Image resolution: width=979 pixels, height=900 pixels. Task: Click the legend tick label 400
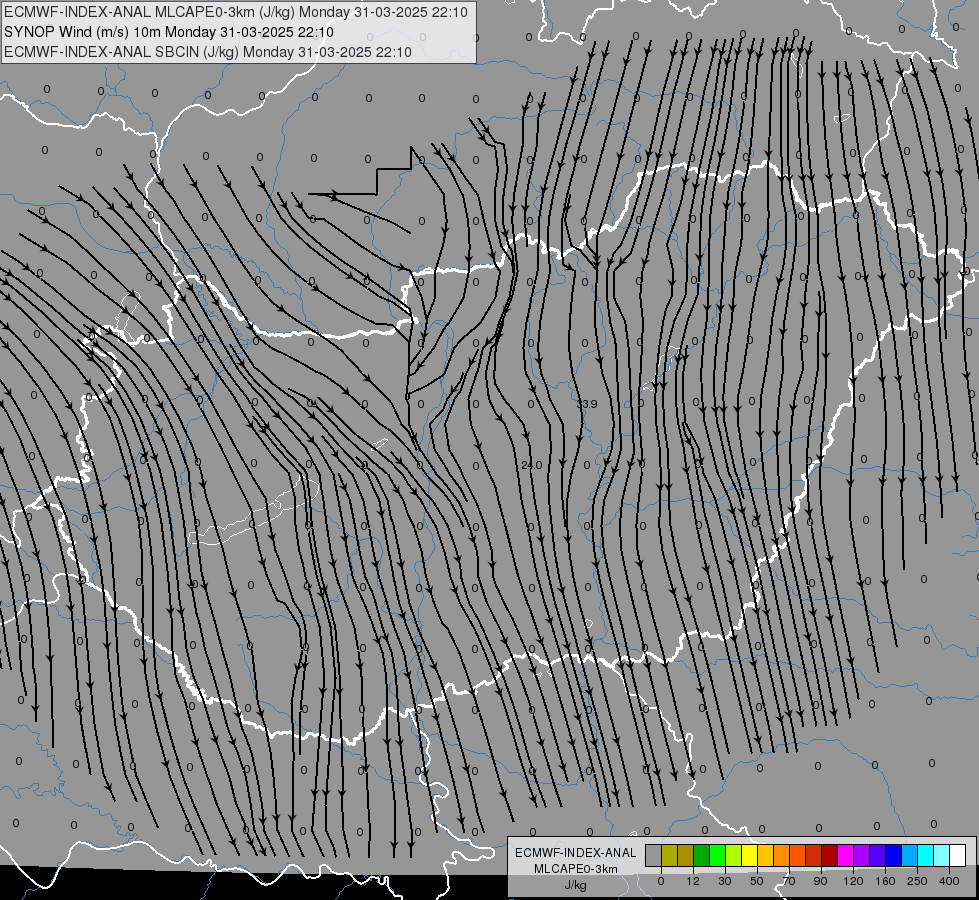click(949, 881)
